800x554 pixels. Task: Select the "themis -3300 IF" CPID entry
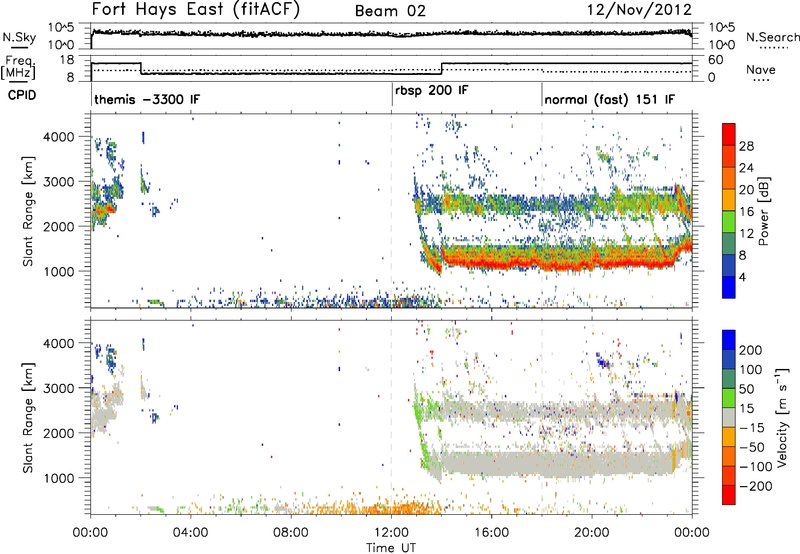point(147,99)
